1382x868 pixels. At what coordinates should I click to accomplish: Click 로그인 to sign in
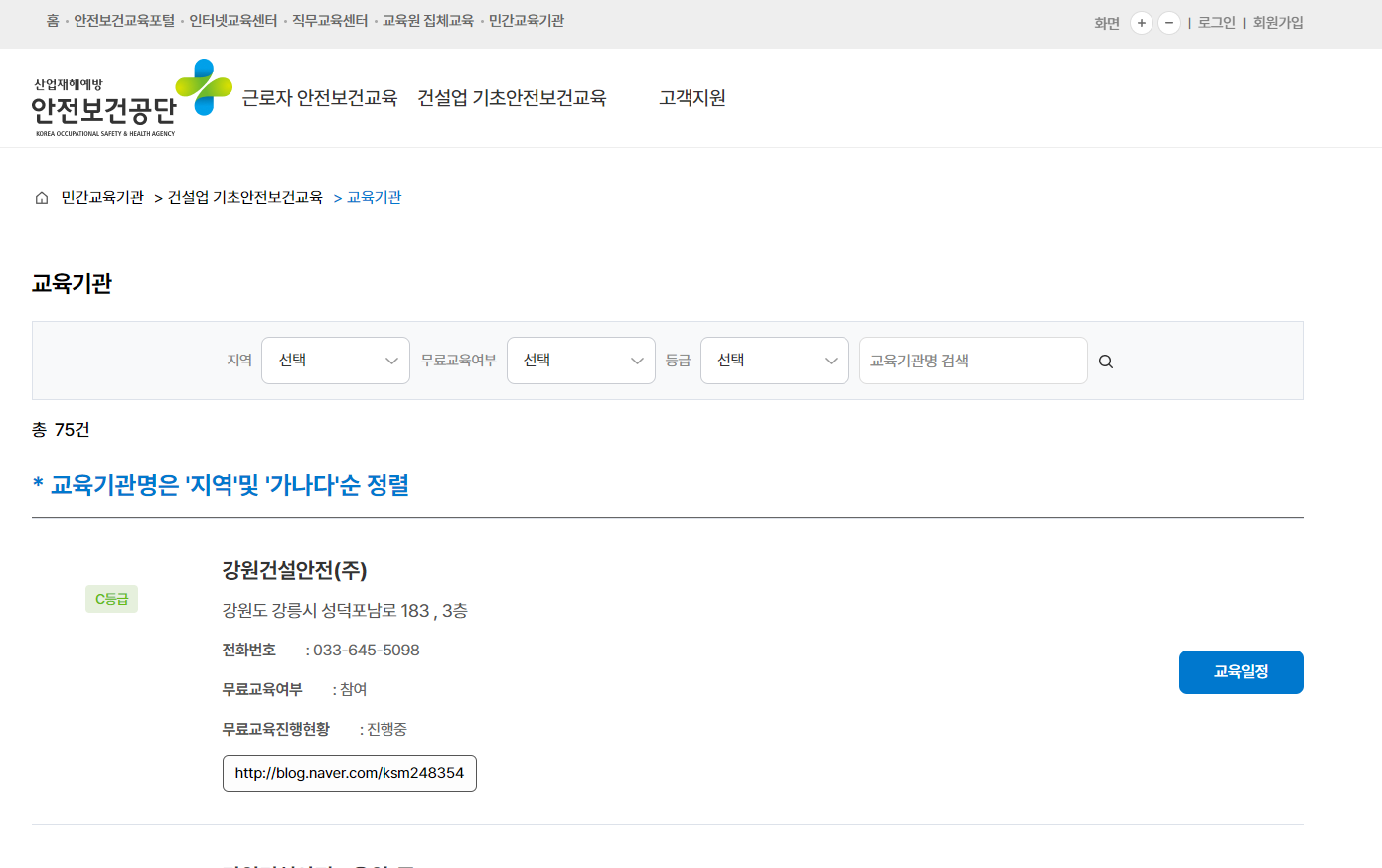coord(1216,22)
